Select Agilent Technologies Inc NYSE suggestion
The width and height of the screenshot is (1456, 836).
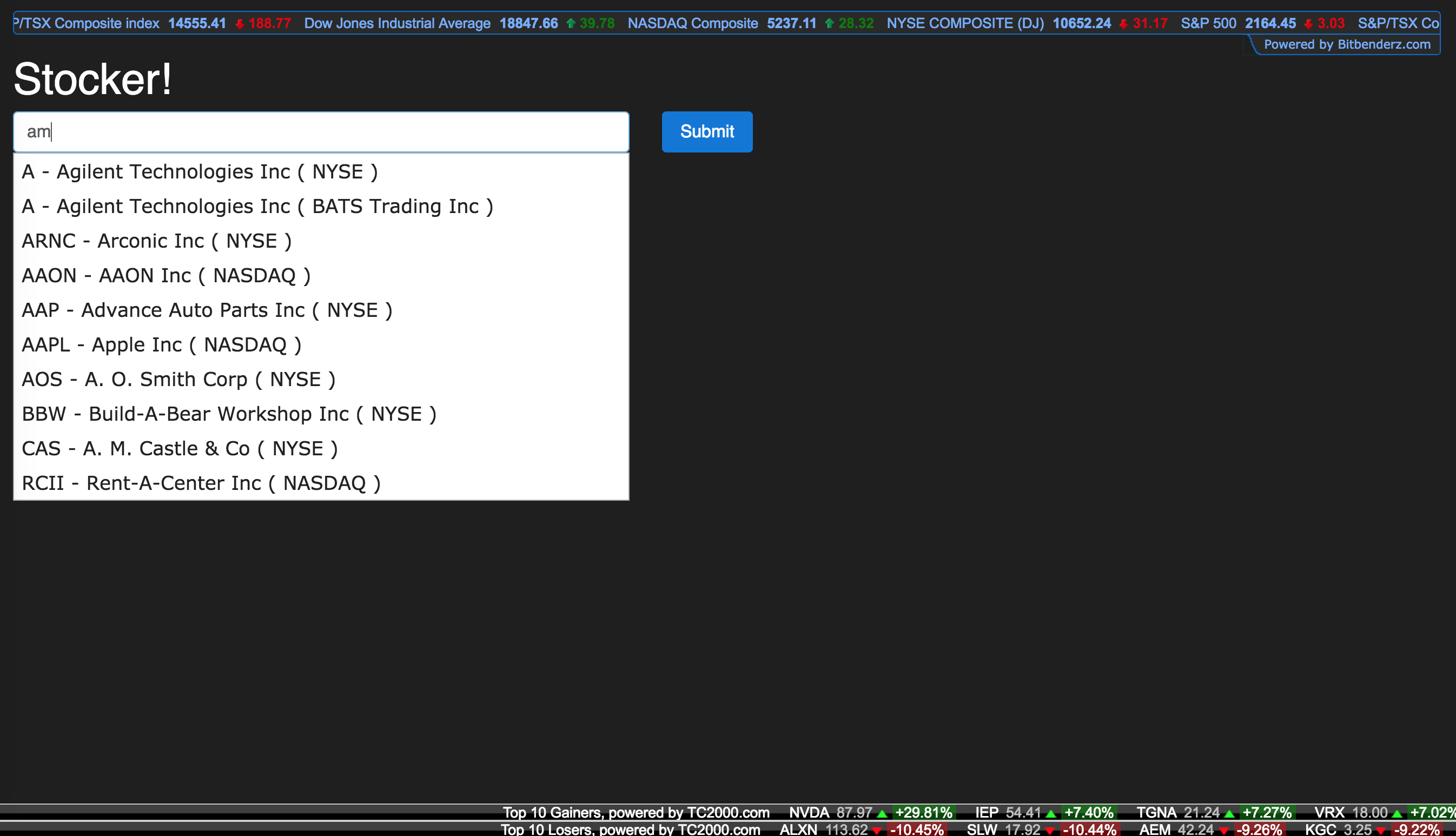pyautogui.click(x=200, y=171)
